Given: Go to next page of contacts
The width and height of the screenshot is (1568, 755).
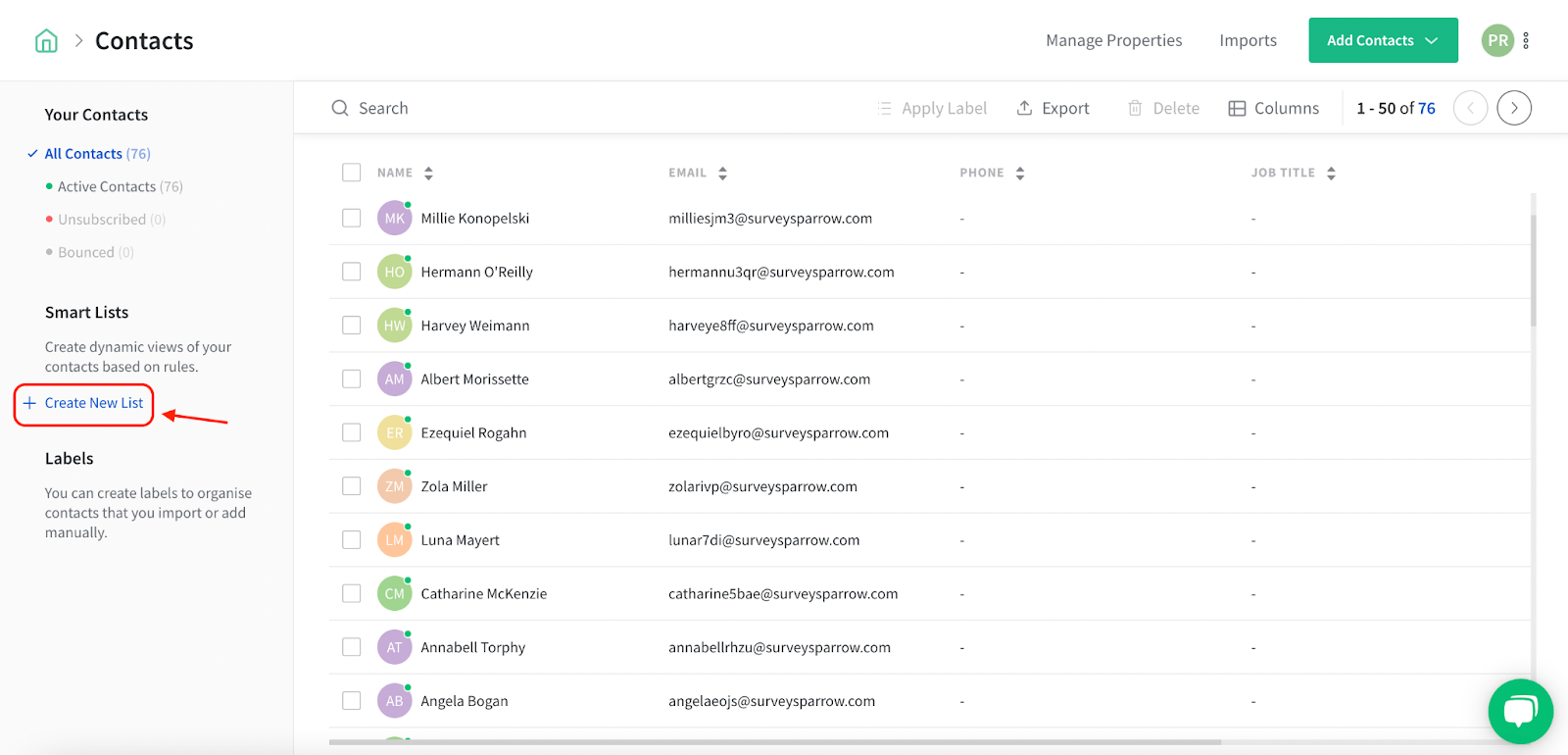Looking at the screenshot, I should (x=1514, y=108).
